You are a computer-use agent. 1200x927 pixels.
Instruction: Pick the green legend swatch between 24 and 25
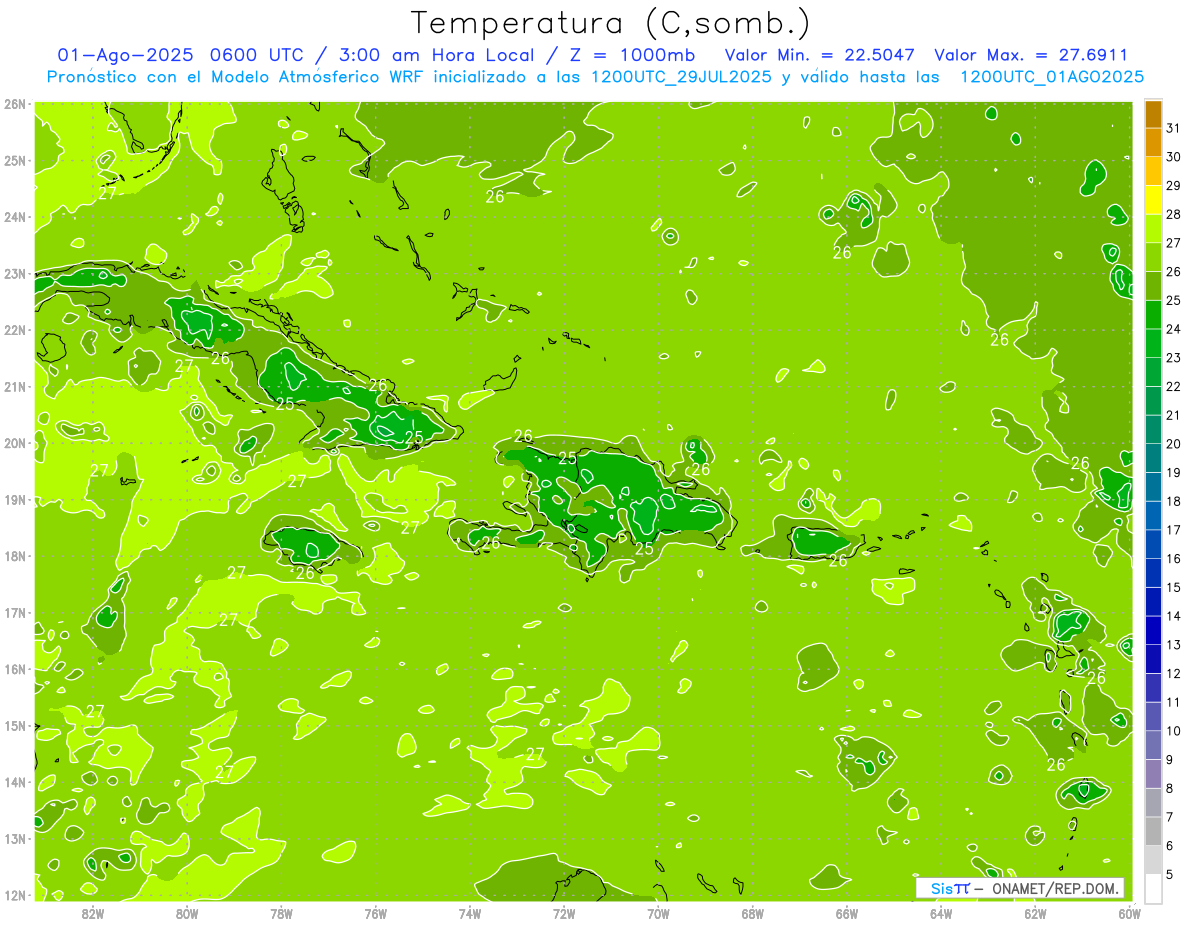(x=1153, y=315)
